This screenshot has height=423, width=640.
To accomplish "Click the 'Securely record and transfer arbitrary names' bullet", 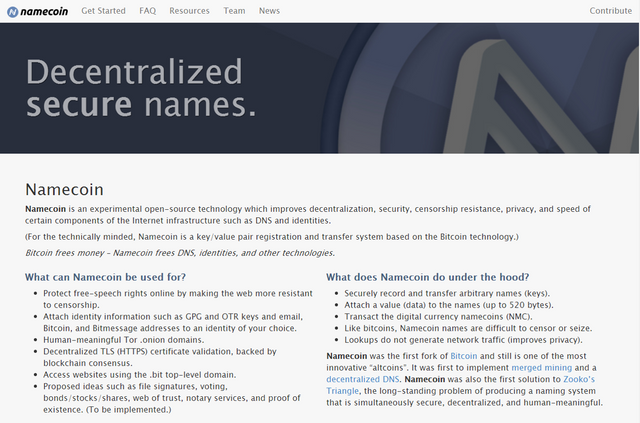I will (x=447, y=293).
